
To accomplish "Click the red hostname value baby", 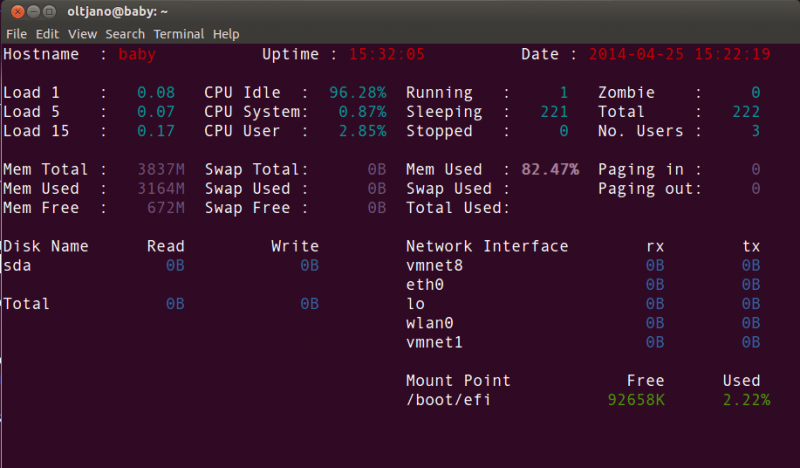I will tap(137, 54).
